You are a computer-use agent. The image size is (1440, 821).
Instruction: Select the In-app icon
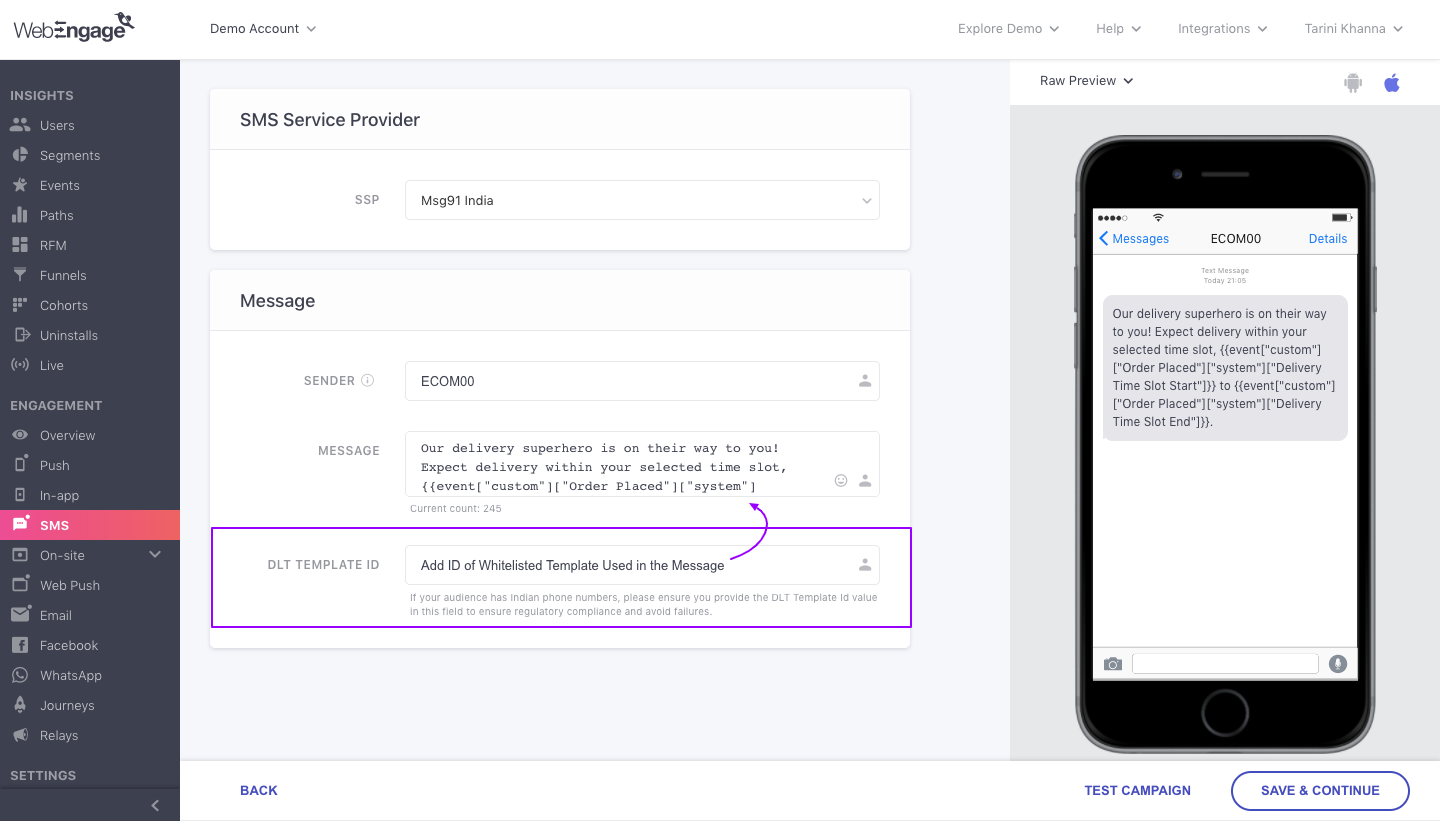[20, 495]
